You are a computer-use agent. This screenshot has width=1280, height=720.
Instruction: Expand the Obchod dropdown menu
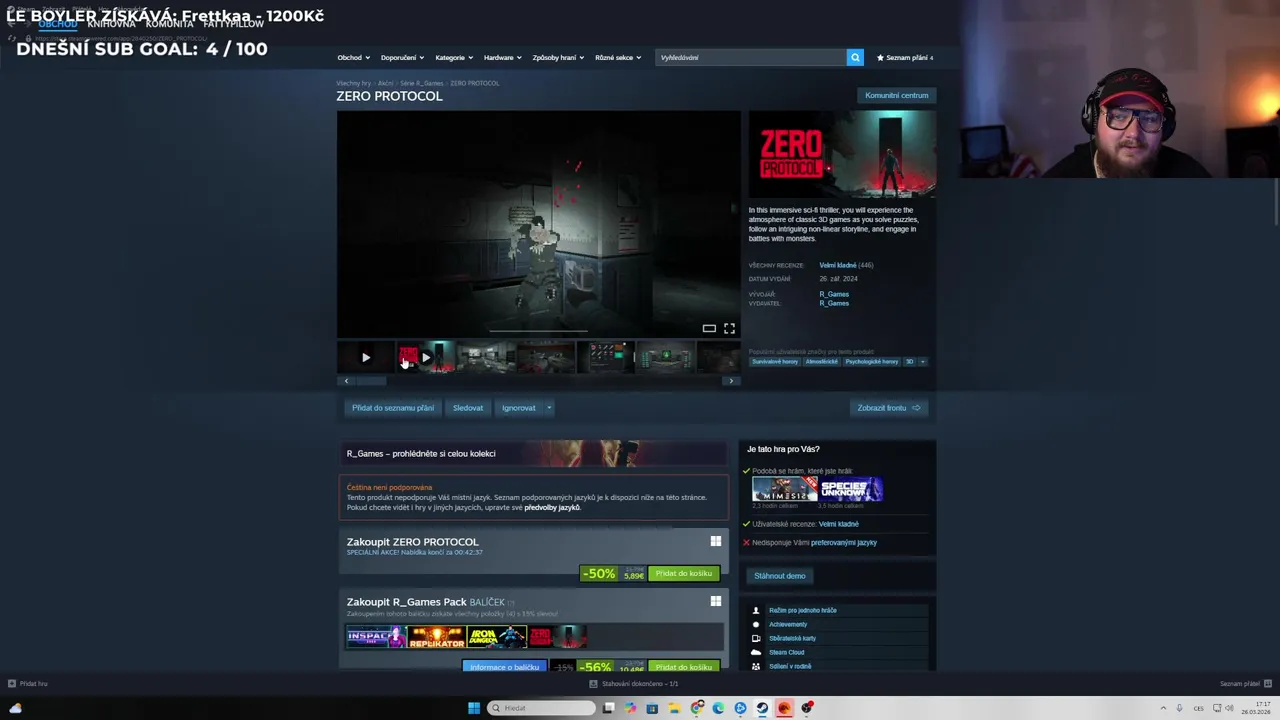tap(354, 57)
